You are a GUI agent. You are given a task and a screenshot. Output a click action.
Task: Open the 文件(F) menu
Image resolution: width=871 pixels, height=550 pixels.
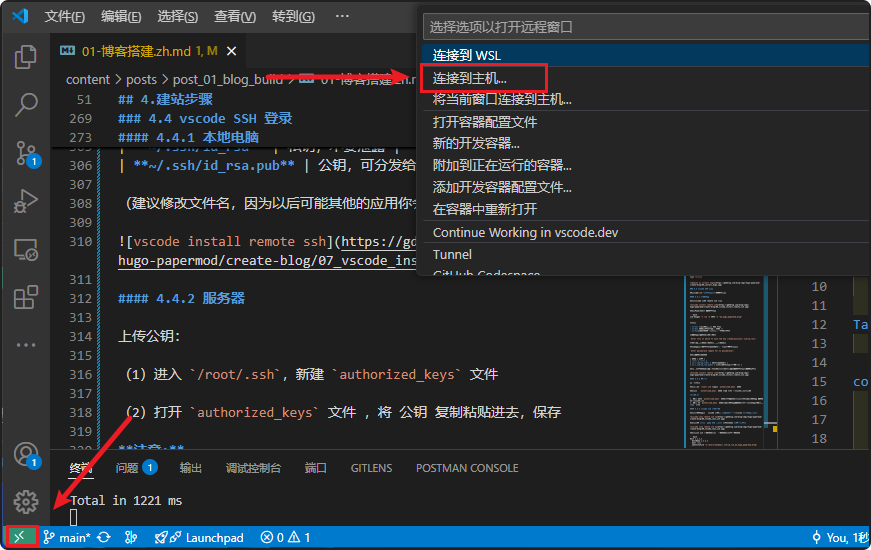[65, 17]
